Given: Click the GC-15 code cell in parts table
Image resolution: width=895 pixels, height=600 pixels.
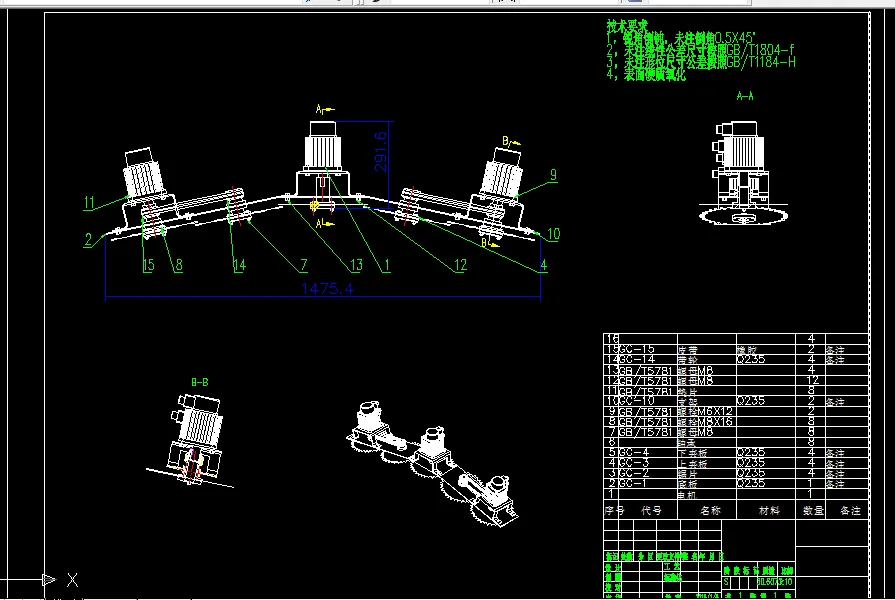Looking at the screenshot, I should click(648, 349).
